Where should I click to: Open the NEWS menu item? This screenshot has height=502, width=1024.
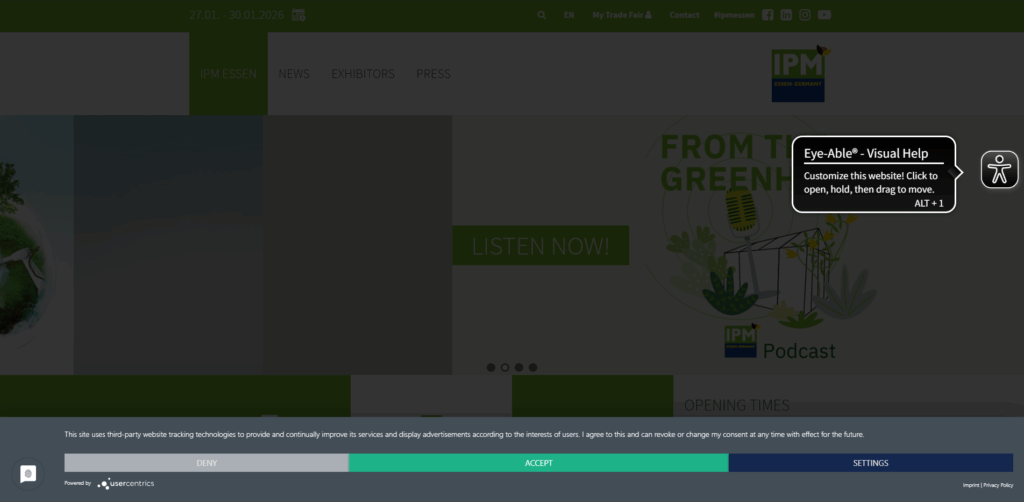[294, 74]
